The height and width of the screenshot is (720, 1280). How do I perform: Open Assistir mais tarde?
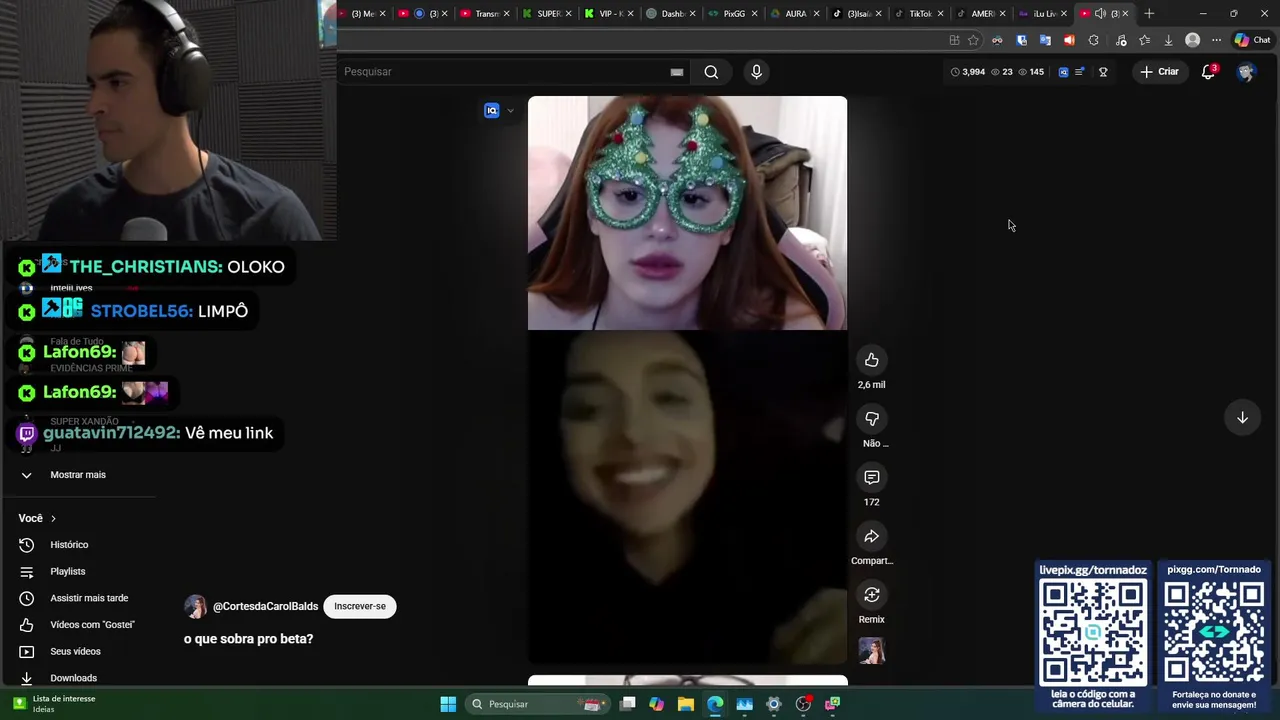89,598
